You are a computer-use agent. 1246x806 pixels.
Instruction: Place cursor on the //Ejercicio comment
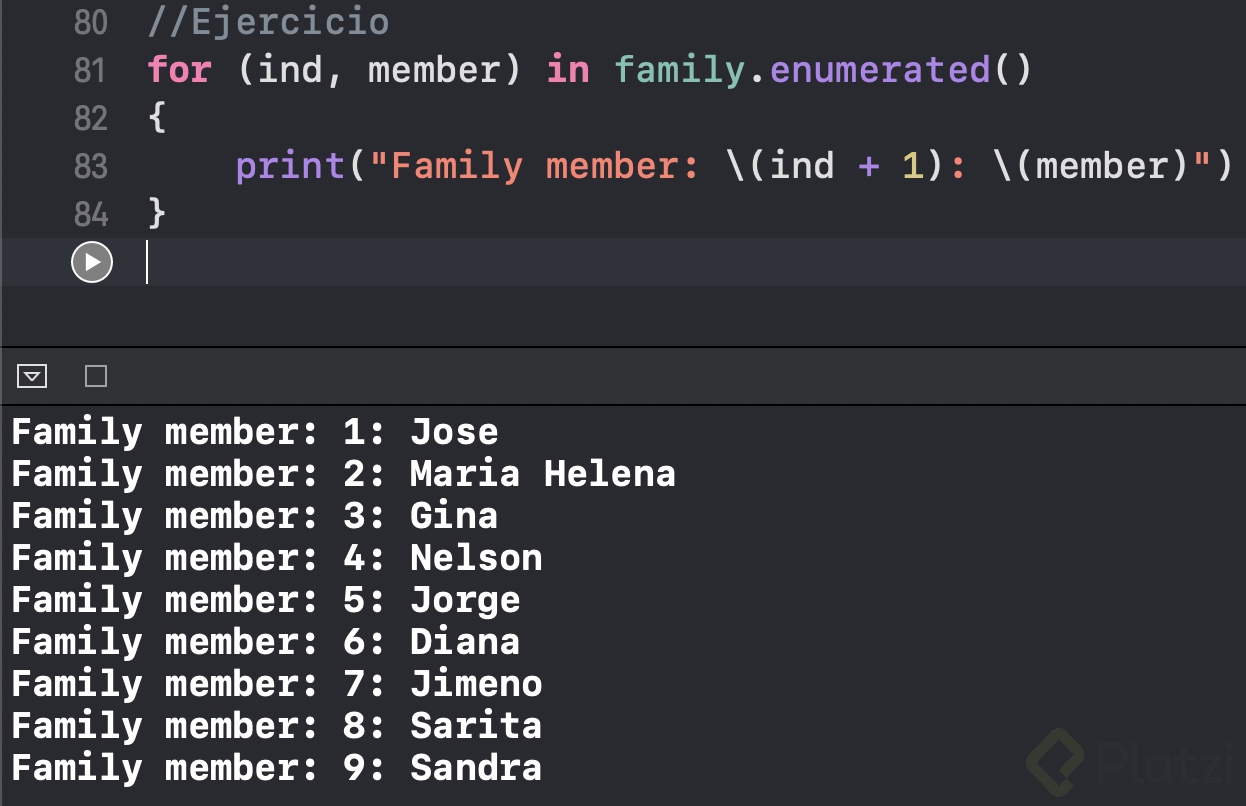268,22
